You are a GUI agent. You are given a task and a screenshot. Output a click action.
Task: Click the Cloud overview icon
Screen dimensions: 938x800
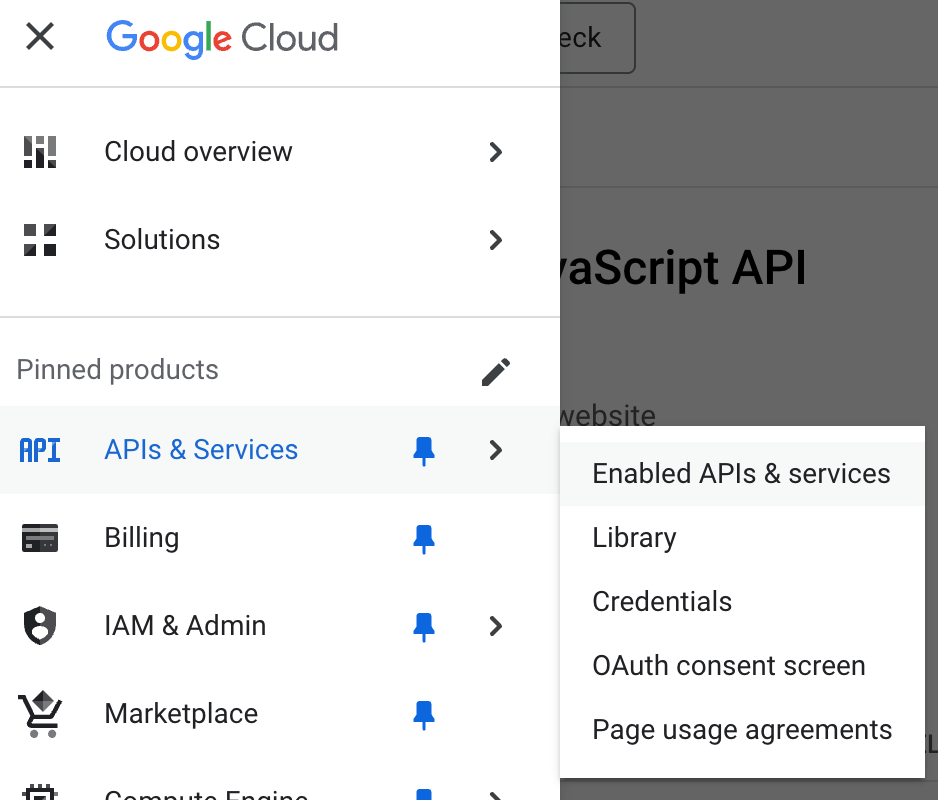(40, 151)
